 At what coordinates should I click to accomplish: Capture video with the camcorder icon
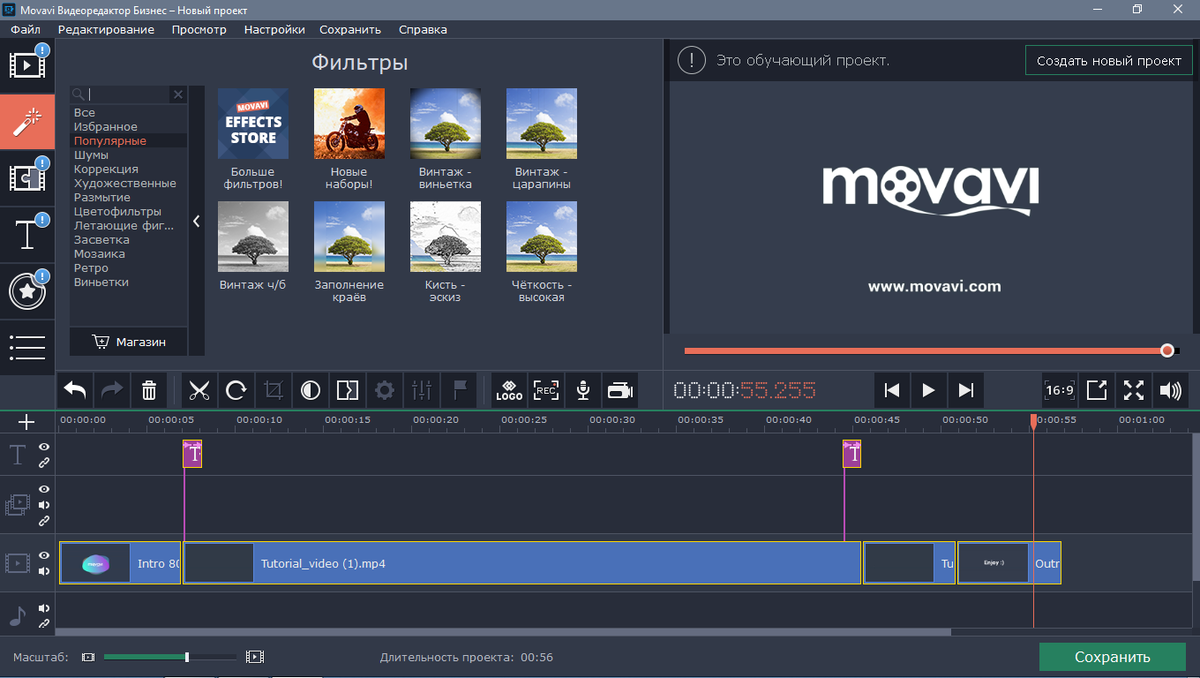[620, 390]
